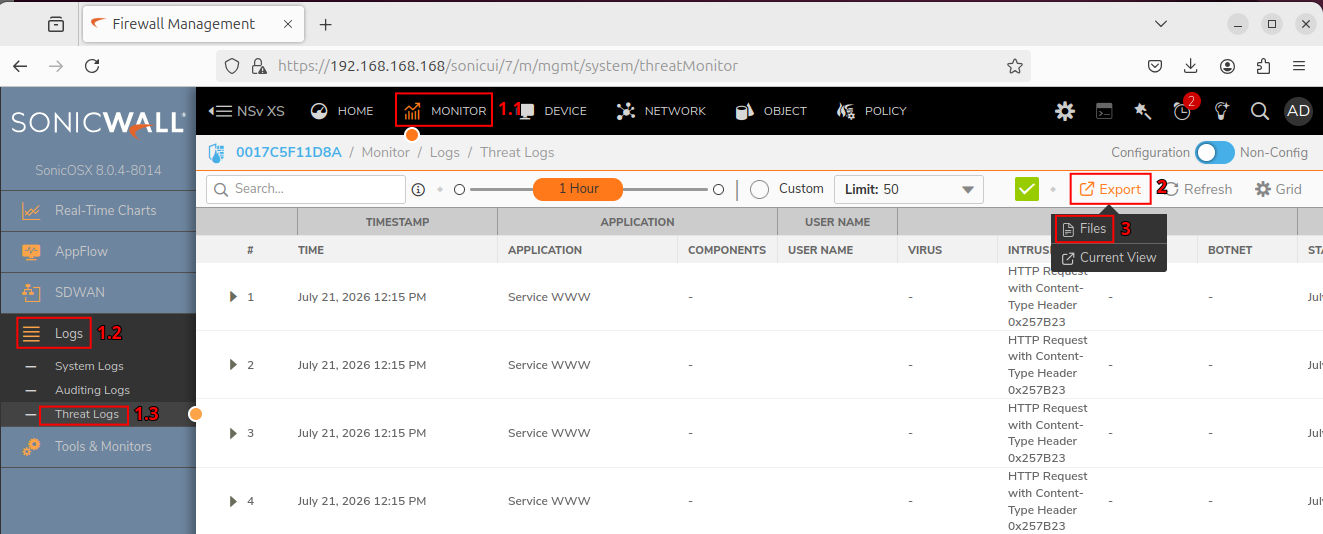The image size is (1323, 534).
Task: Open the Limit: 50 dropdown
Action: tap(909, 189)
